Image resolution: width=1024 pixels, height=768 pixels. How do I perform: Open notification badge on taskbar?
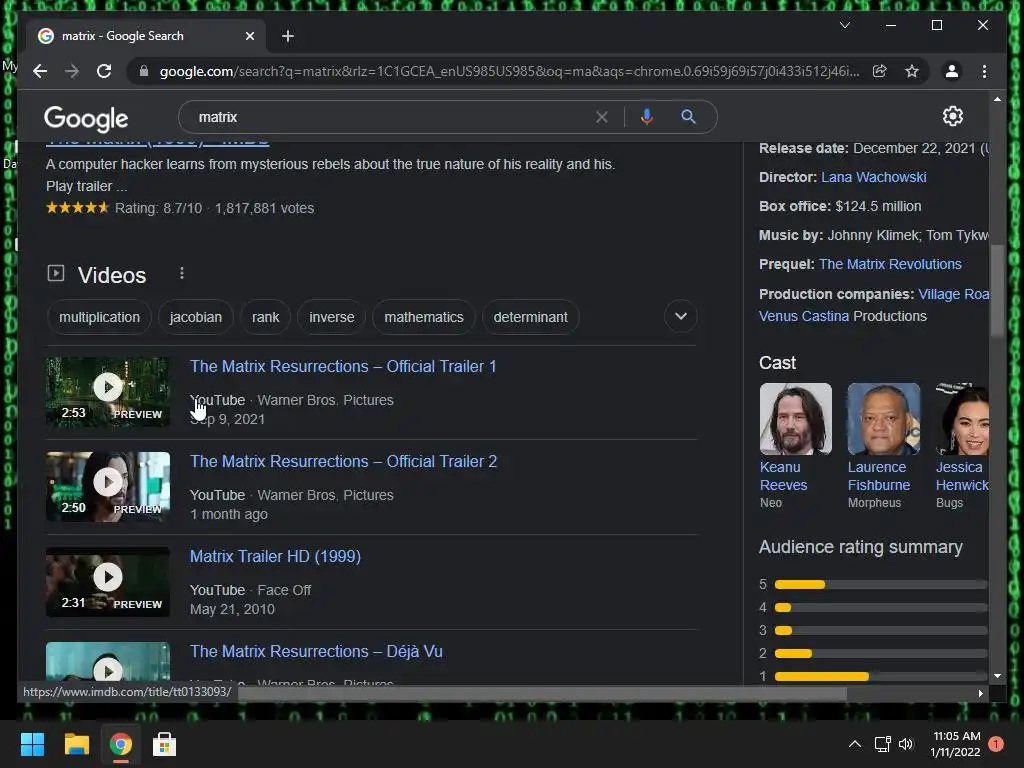tap(996, 744)
